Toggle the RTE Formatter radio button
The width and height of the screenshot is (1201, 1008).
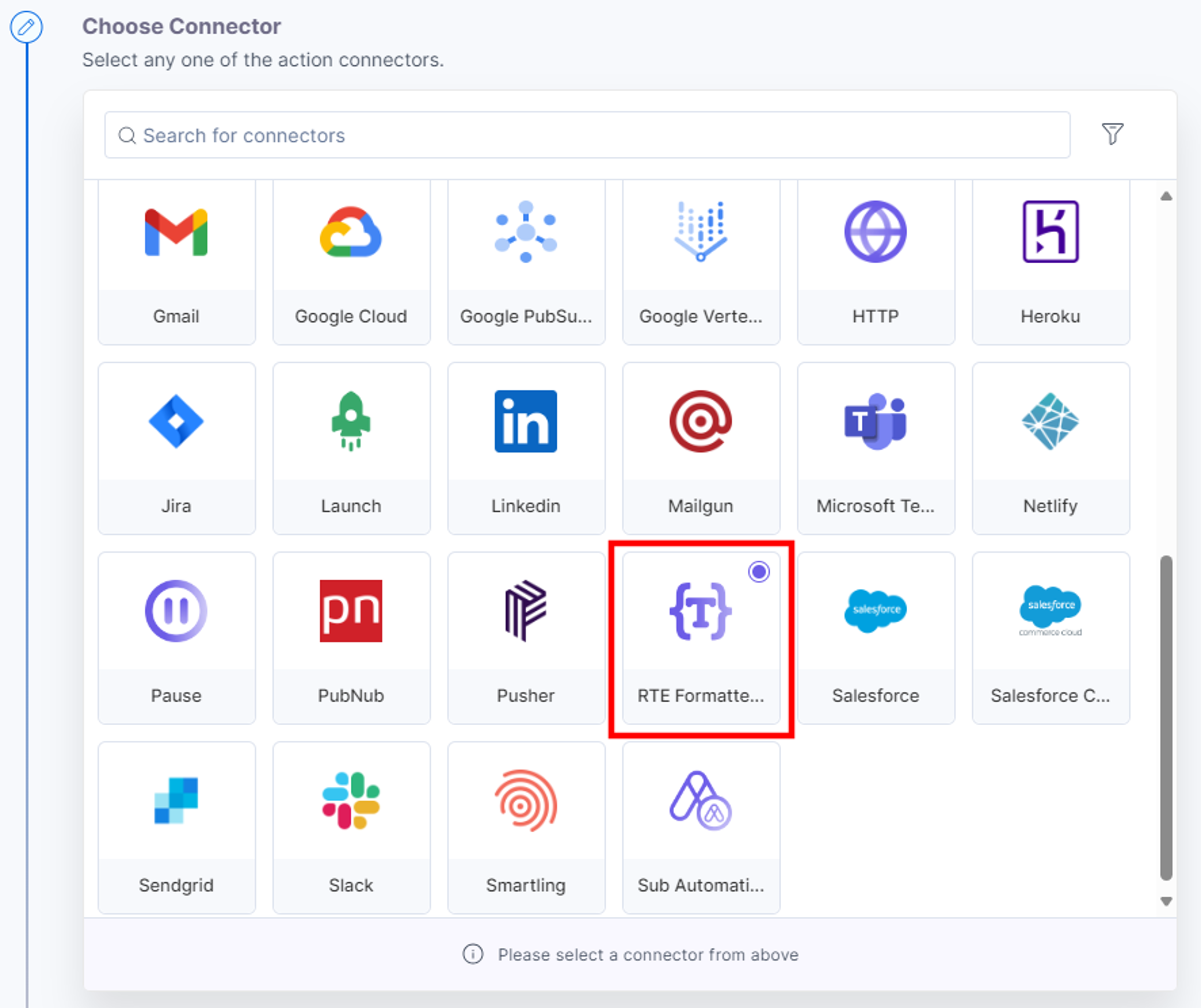759,572
